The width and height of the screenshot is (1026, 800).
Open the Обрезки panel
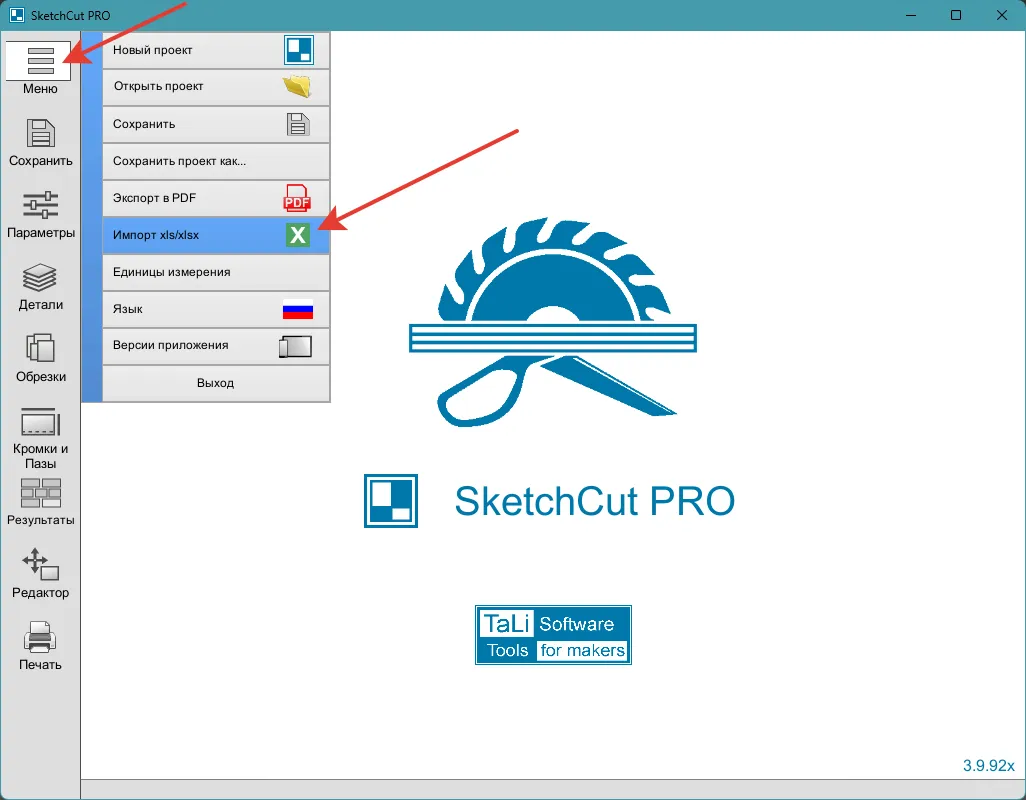click(x=40, y=358)
